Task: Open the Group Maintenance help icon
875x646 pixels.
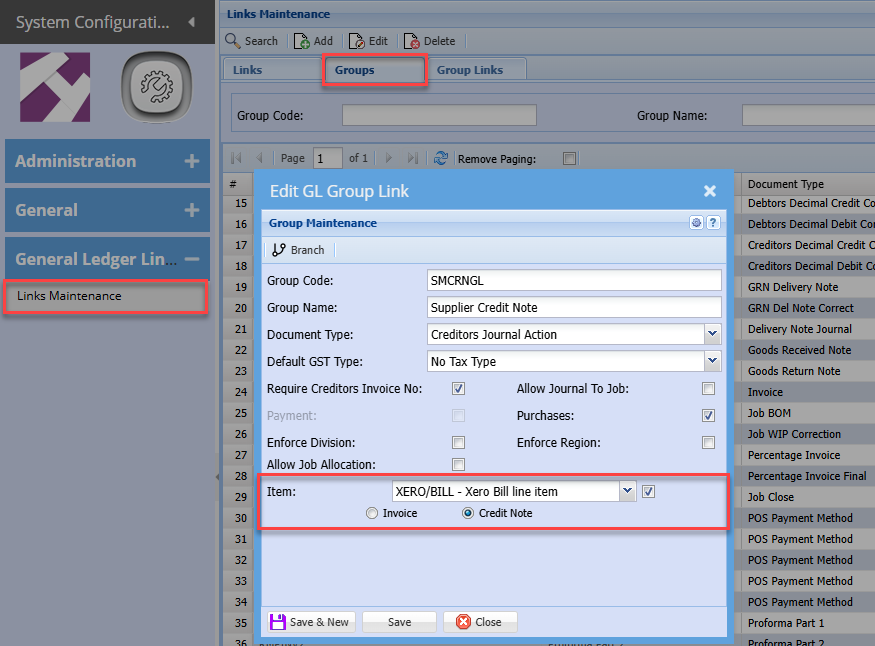Action: [x=713, y=223]
